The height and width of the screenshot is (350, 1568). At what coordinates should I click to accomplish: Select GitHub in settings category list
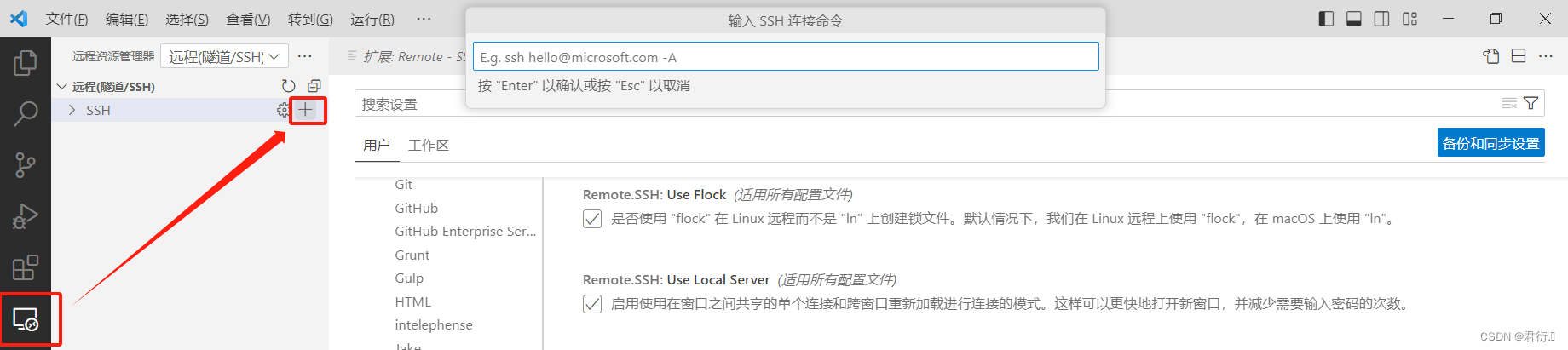[416, 208]
